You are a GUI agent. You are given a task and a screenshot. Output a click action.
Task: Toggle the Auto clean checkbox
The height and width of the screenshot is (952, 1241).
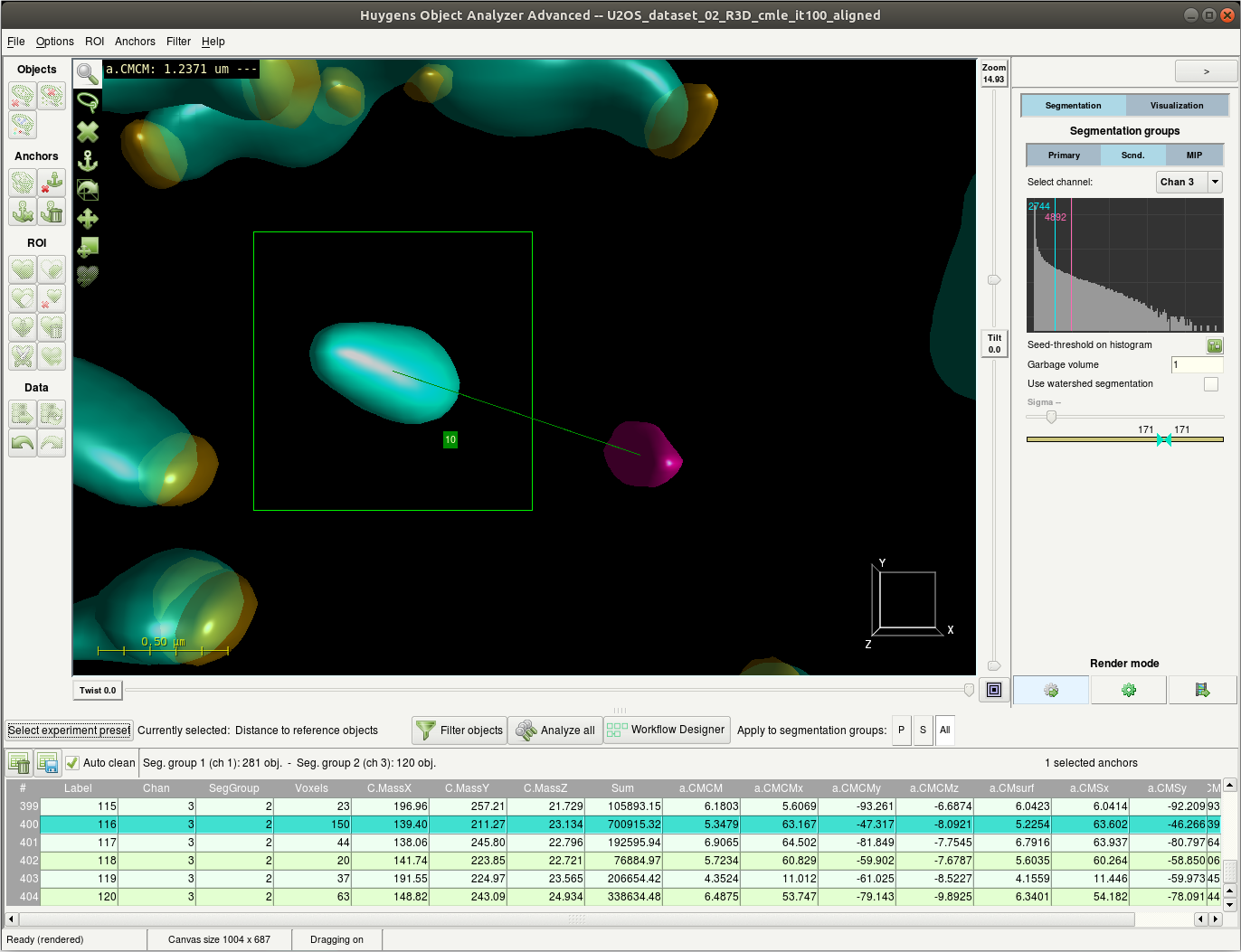pos(73,763)
